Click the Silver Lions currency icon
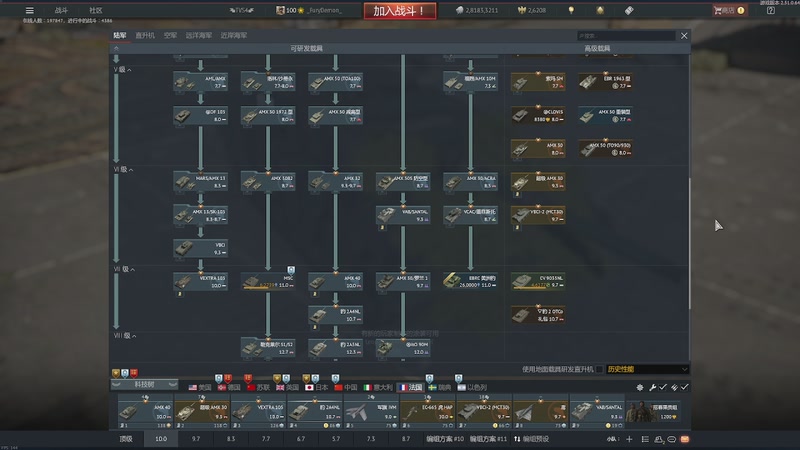This screenshot has height=450, width=800. pos(459,10)
